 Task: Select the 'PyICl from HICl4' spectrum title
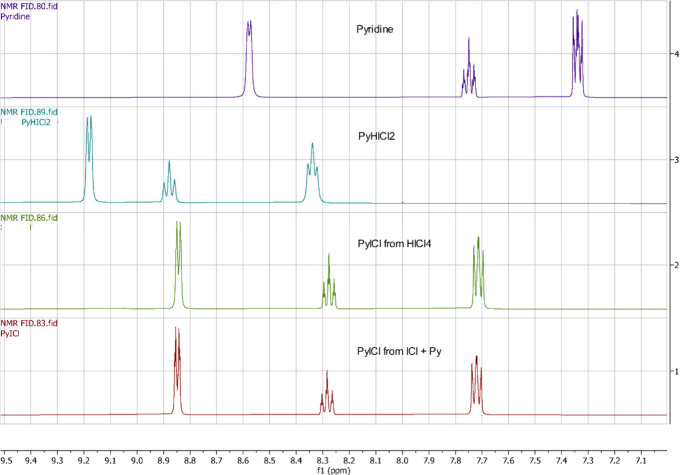click(x=394, y=244)
